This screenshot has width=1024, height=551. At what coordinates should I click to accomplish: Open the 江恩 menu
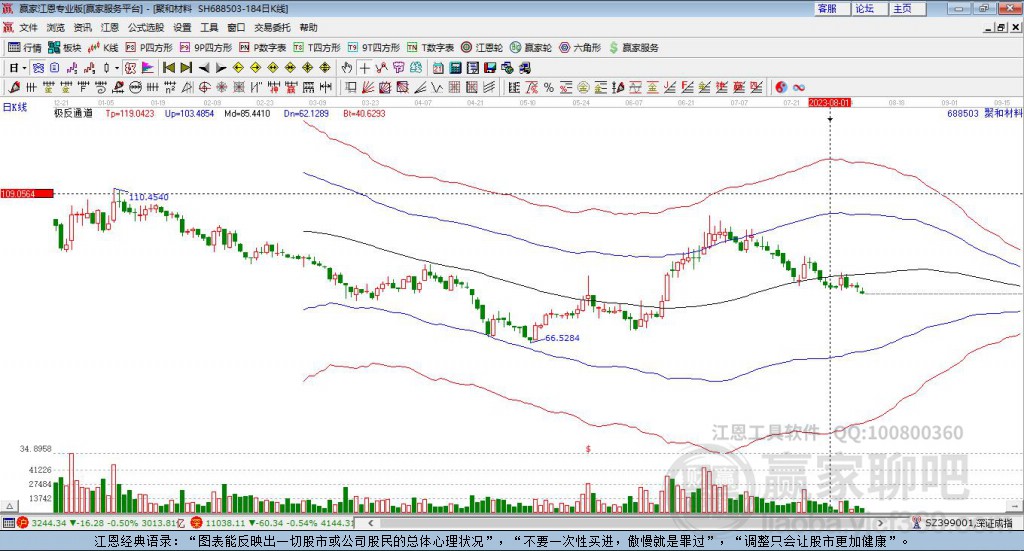click(110, 27)
